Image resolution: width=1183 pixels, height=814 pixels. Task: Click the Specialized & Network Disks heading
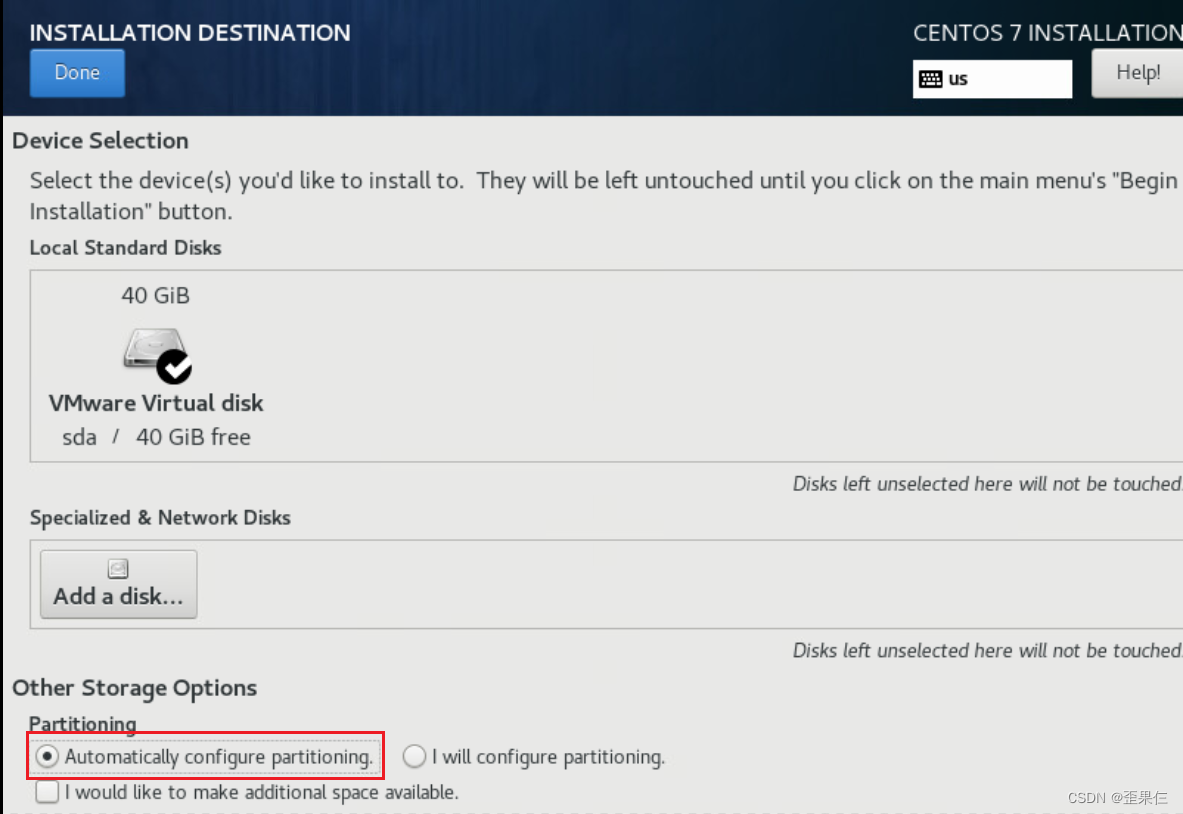pos(160,518)
